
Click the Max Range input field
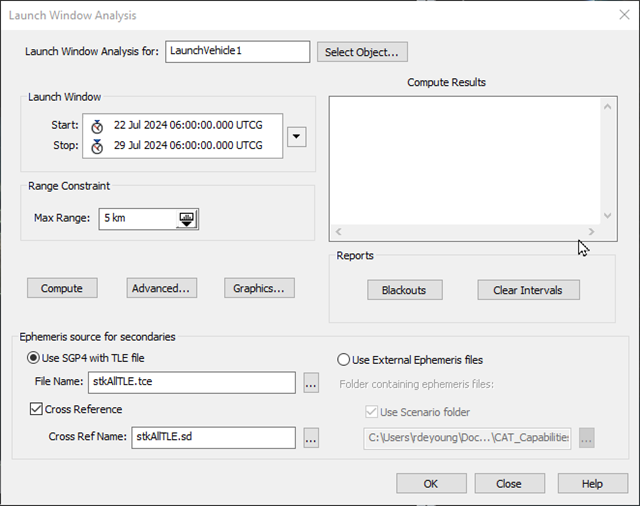(137, 219)
